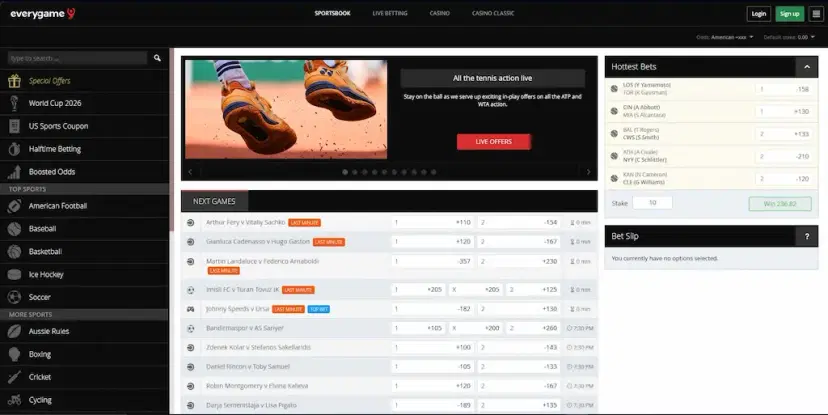Image resolution: width=828 pixels, height=415 pixels.
Task: Bet -167 on Hugo Gaston
Action: [x=519, y=242]
